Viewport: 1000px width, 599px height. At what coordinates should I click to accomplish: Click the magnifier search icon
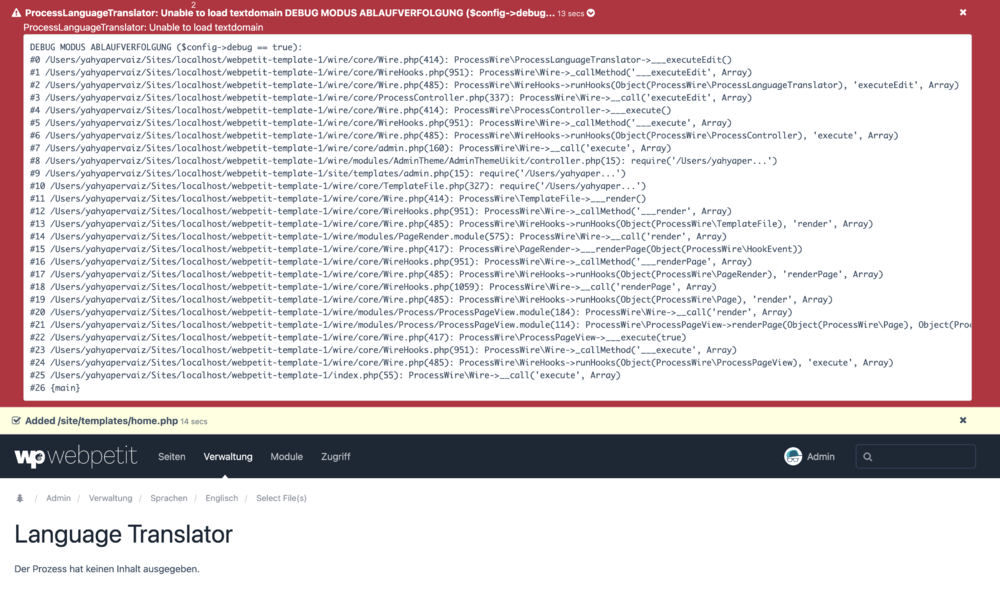click(868, 457)
